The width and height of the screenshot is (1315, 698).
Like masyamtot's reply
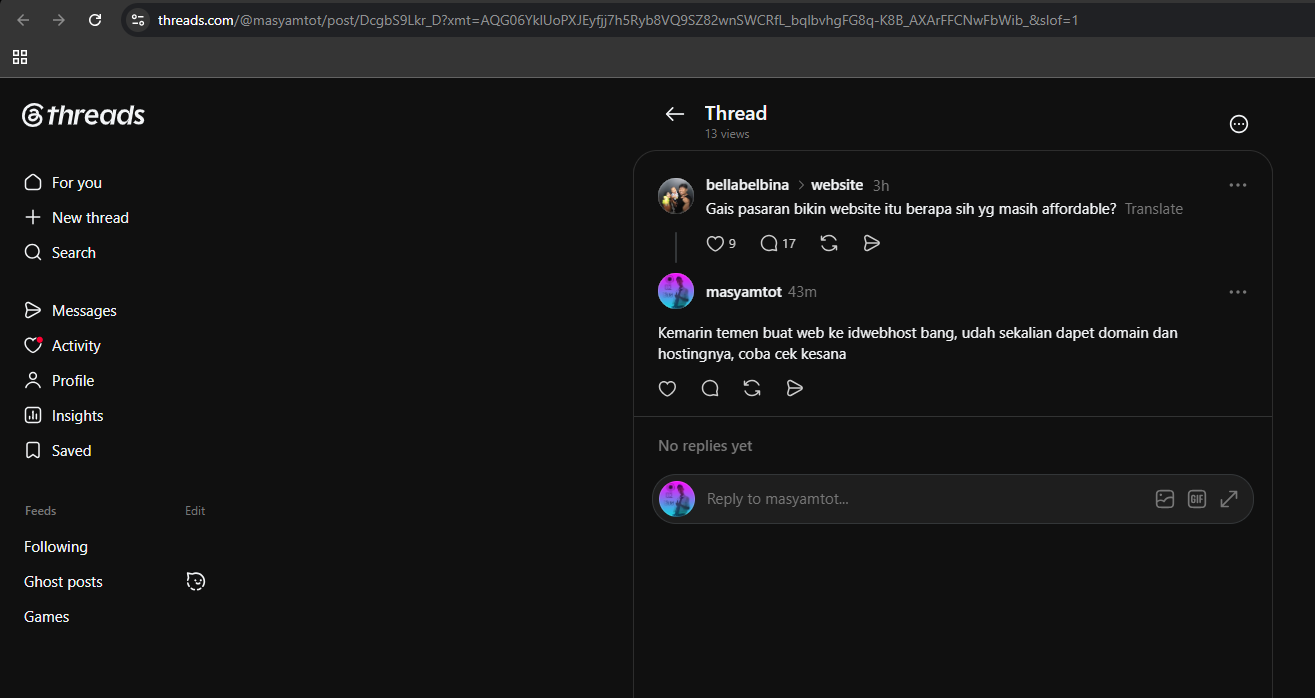click(668, 388)
